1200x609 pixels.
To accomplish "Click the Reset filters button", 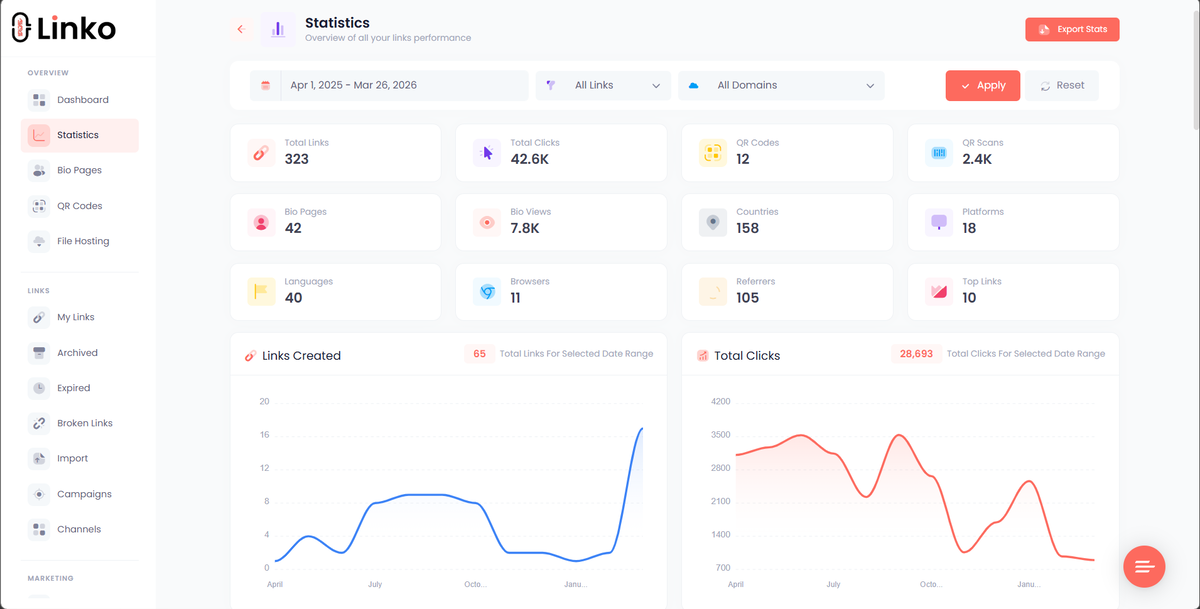I will click(1061, 85).
